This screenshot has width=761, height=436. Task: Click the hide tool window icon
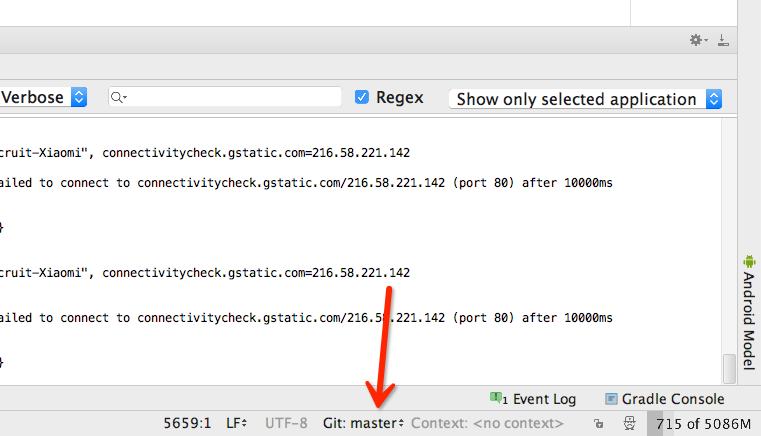(x=723, y=40)
